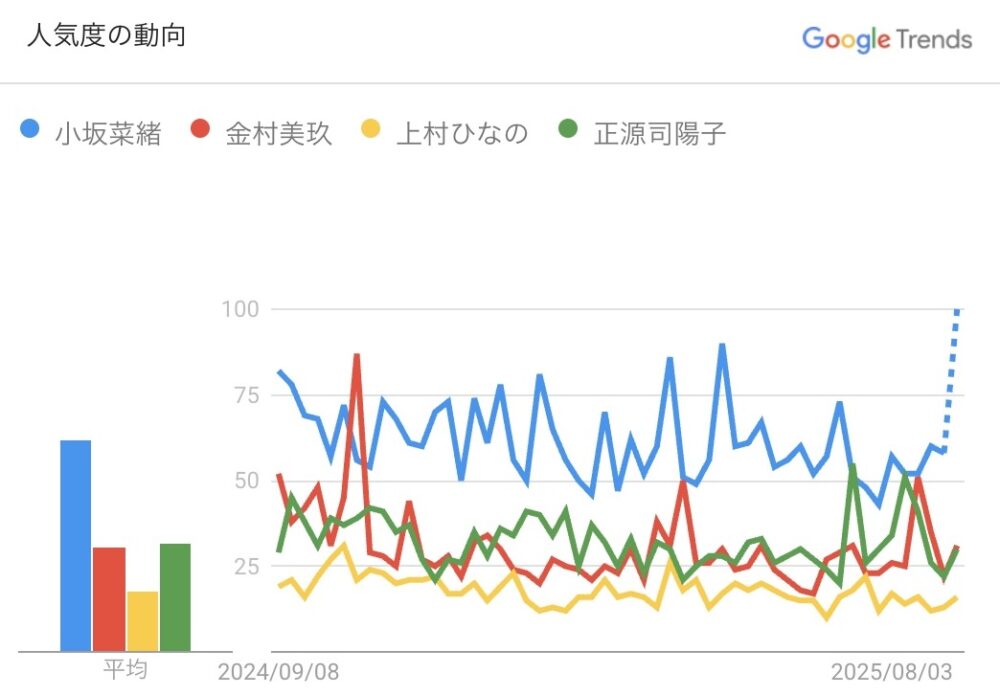Click the blue average bar

76,545
